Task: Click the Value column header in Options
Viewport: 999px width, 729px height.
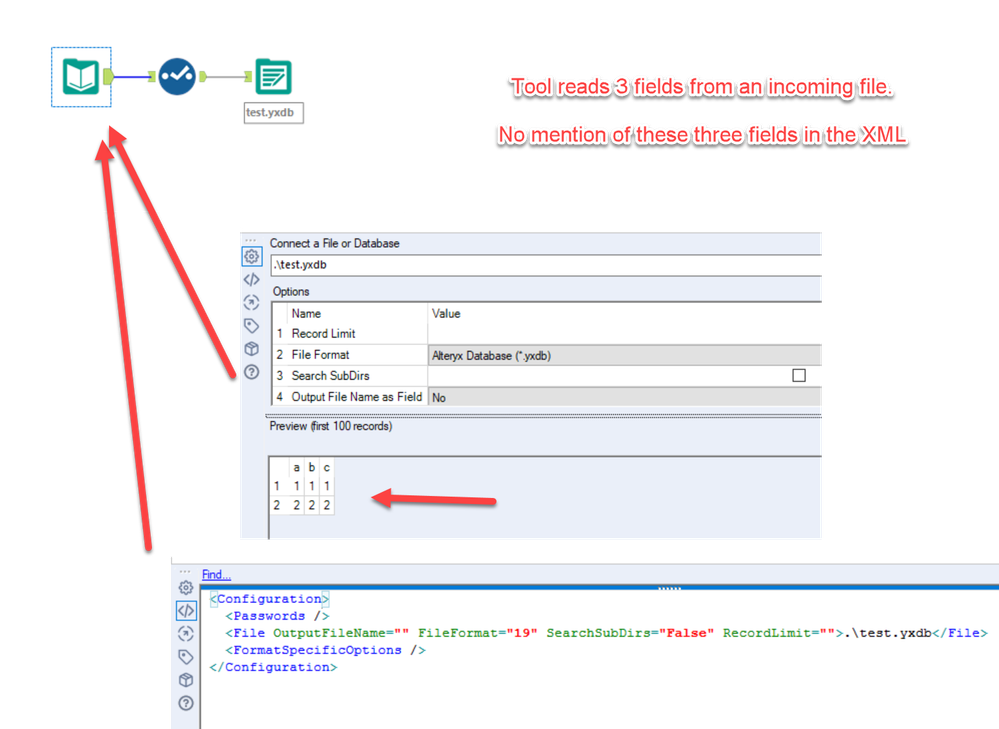Action: click(x=446, y=314)
